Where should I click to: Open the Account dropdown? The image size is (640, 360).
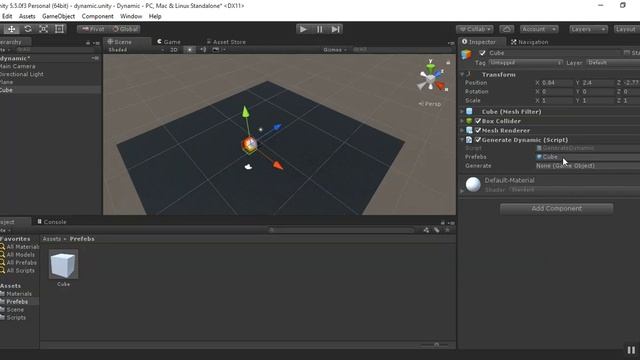pyautogui.click(x=539, y=29)
